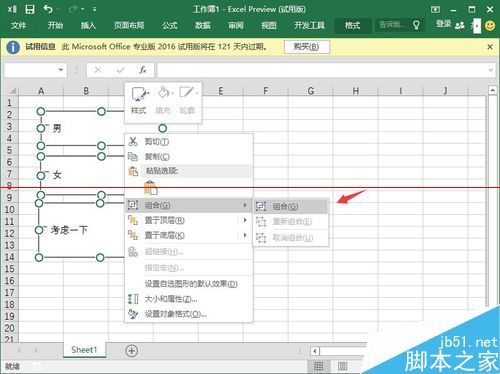Click the 女 text label

57,175
